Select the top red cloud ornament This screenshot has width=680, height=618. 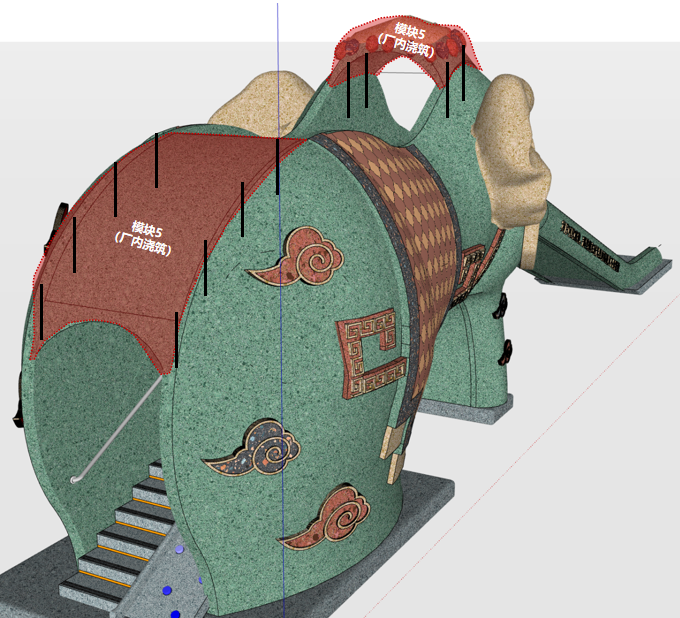coord(300,257)
